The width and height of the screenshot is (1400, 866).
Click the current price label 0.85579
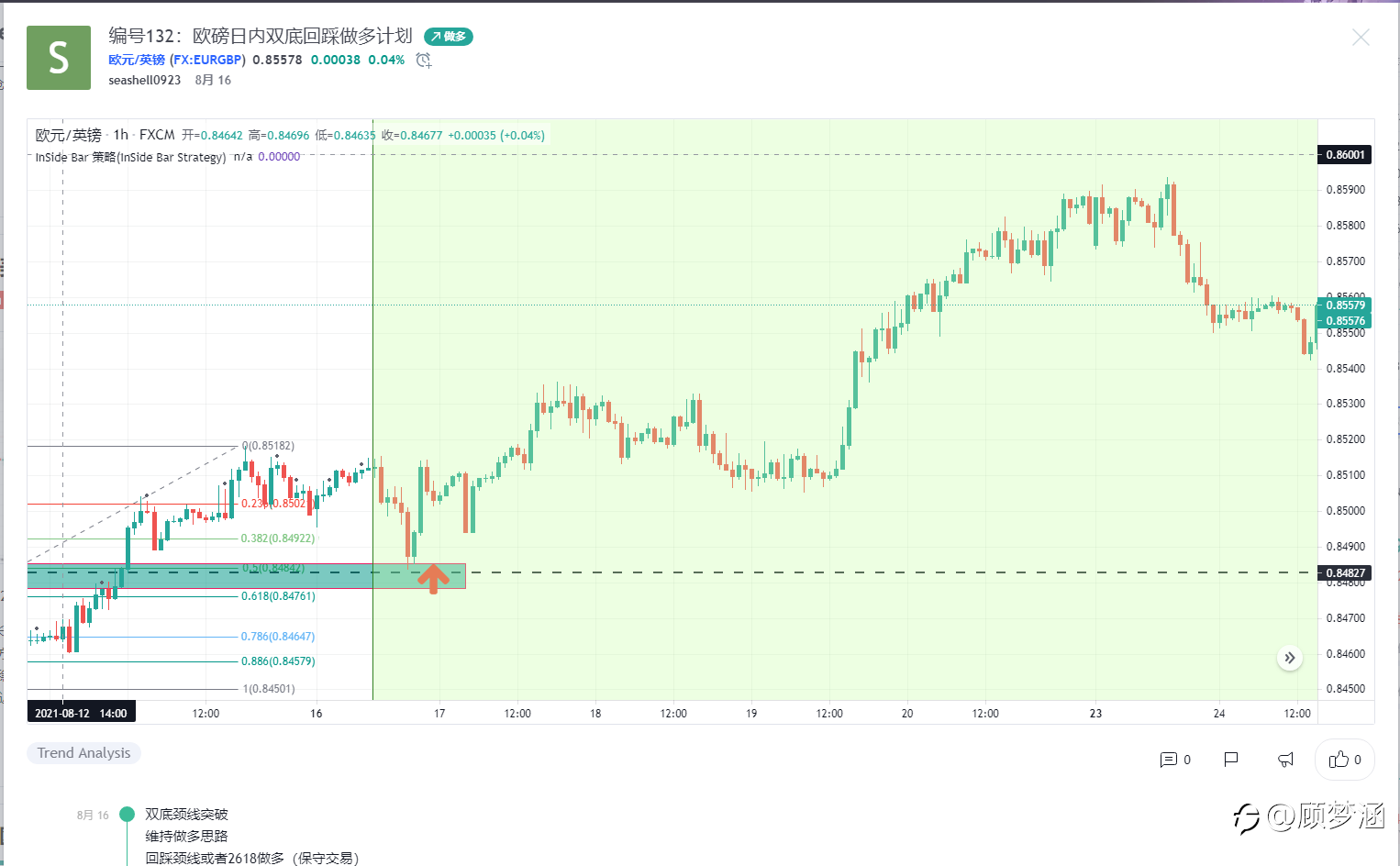1345,305
